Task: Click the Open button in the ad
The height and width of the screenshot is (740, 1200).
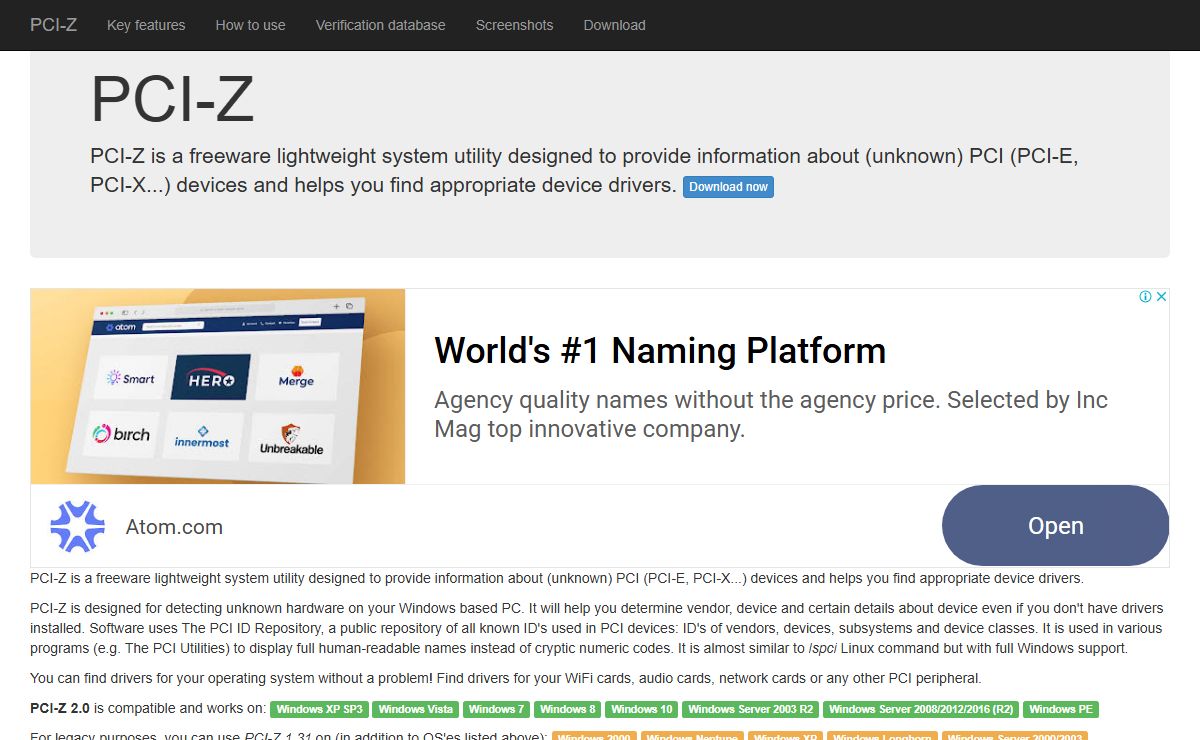Action: click(x=1055, y=526)
